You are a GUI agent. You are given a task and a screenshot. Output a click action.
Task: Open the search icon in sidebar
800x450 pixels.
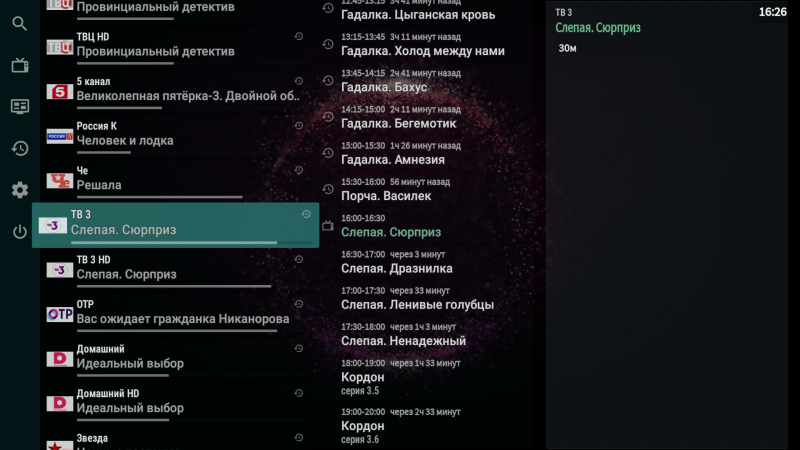(19, 23)
